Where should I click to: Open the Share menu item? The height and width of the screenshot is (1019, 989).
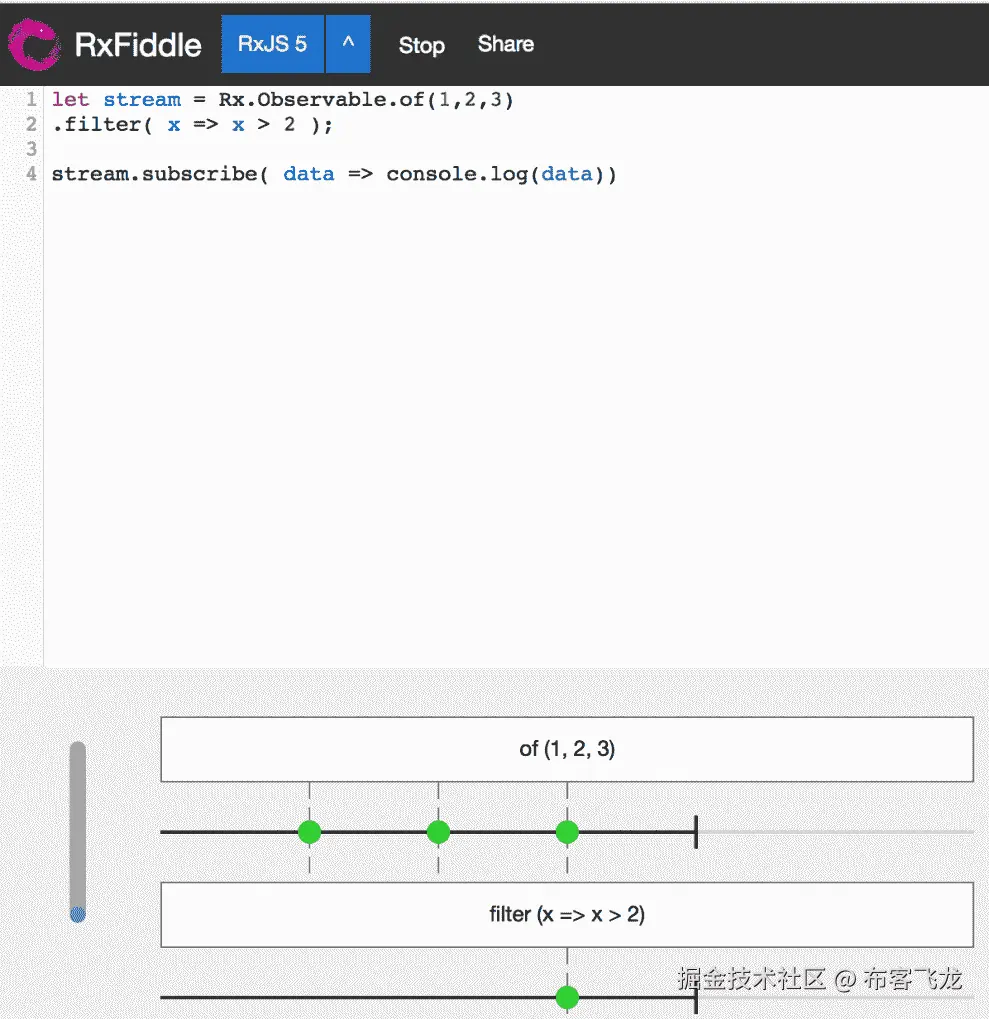click(505, 44)
